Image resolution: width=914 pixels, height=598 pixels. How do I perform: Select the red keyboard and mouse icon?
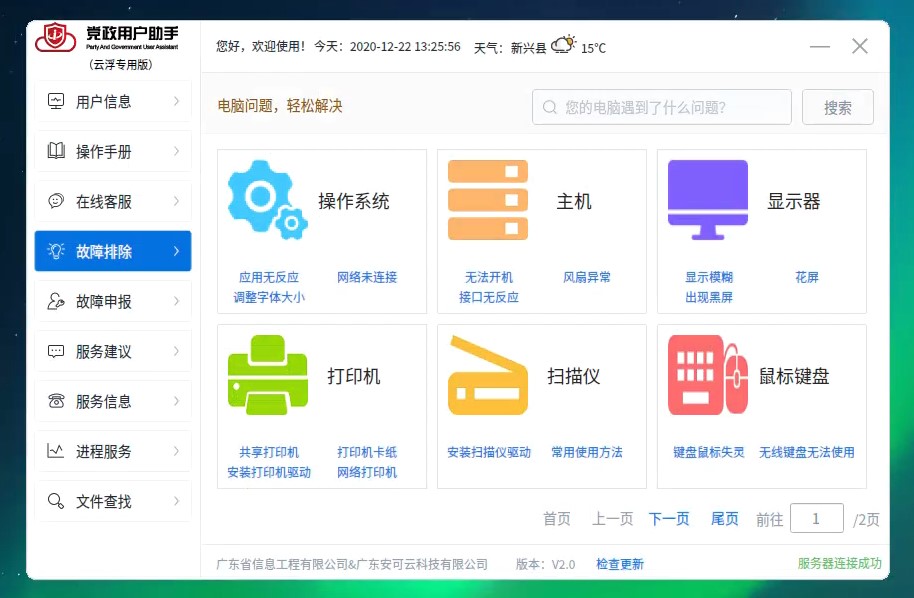point(708,376)
